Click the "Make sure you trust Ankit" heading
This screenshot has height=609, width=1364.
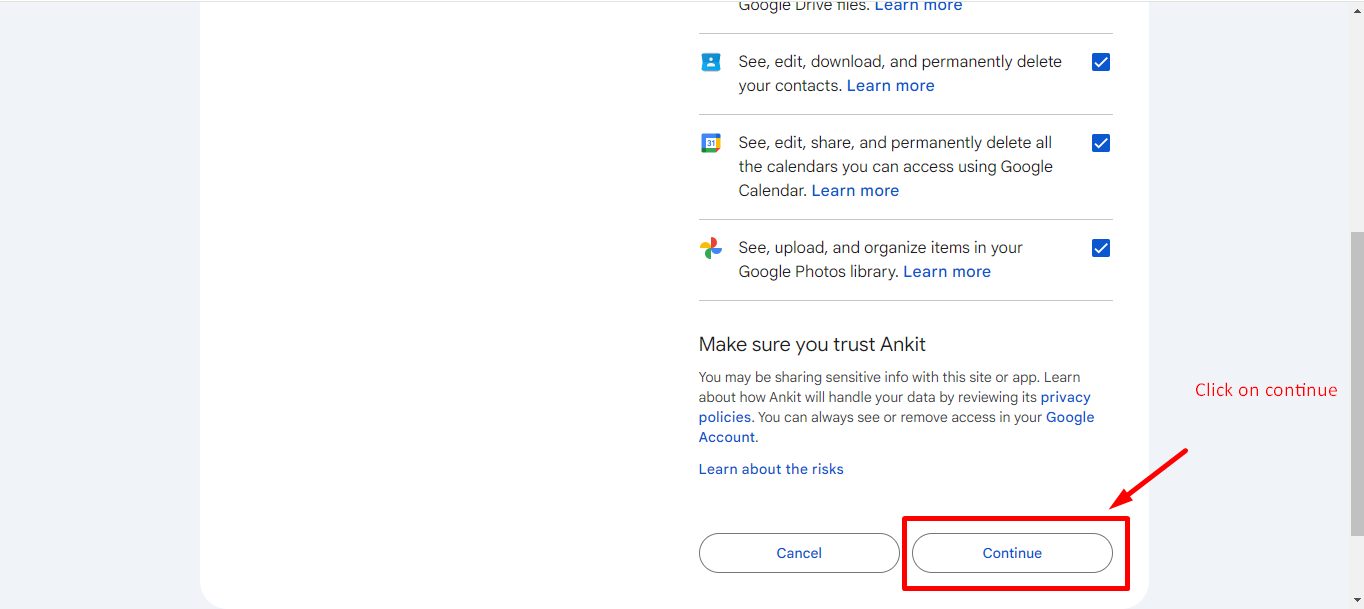tap(812, 345)
